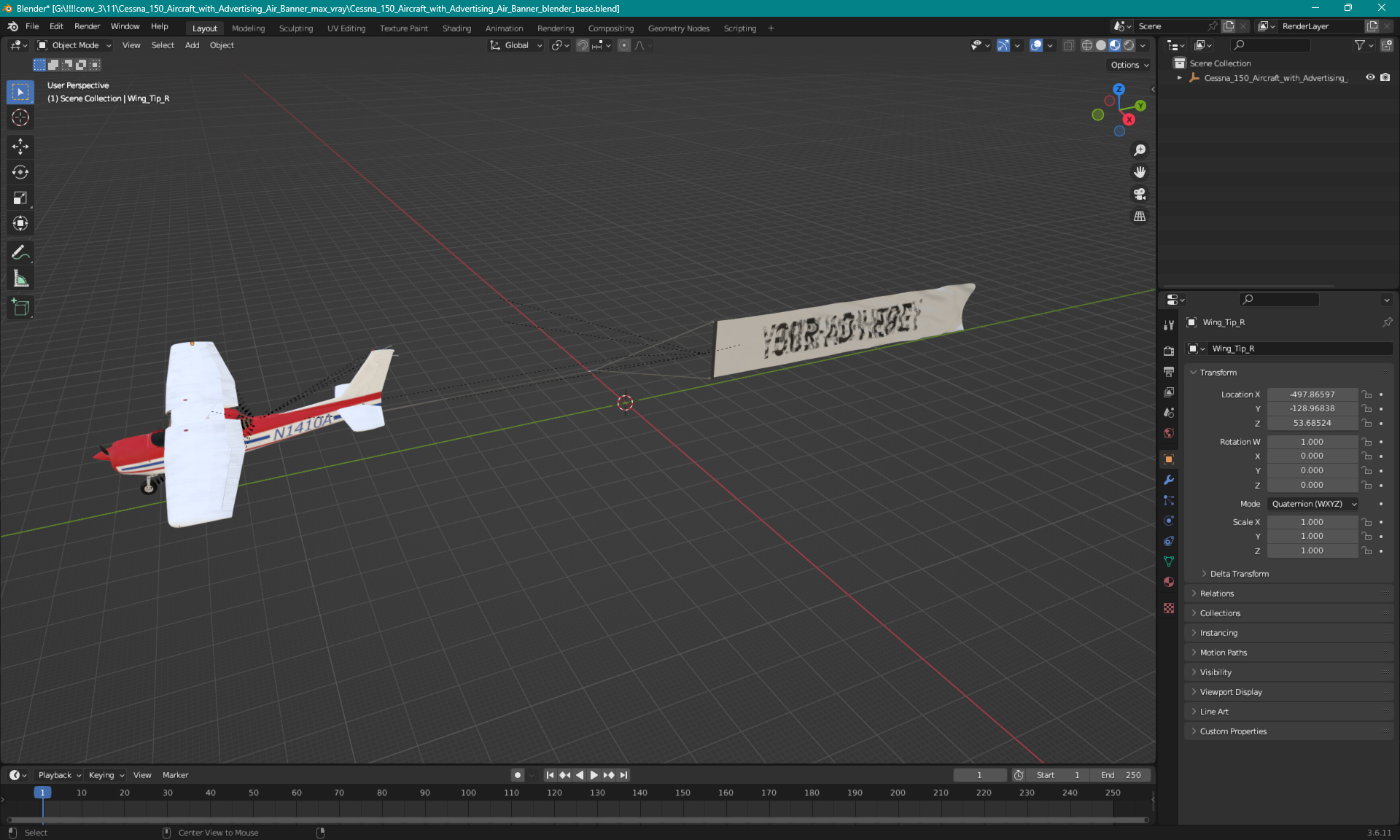Screen dimensions: 1400x840
Task: Open the Render properties tab
Action: [1169, 351]
